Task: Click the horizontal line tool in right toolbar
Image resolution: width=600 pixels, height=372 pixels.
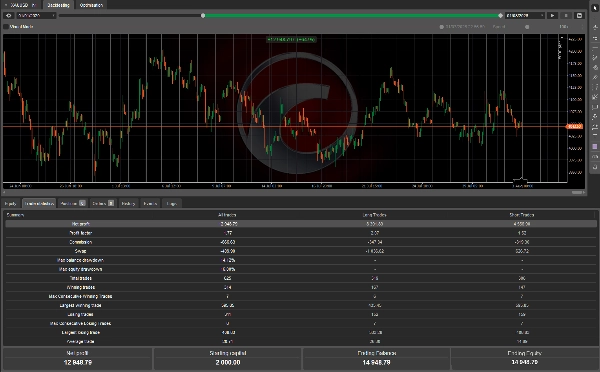Action: (x=595, y=49)
